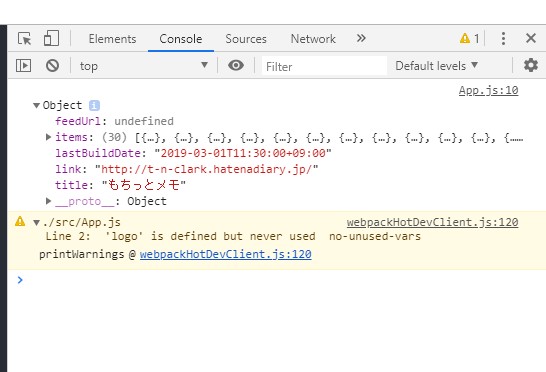
Task: Switch to the Elements tab
Action: [x=112, y=39]
